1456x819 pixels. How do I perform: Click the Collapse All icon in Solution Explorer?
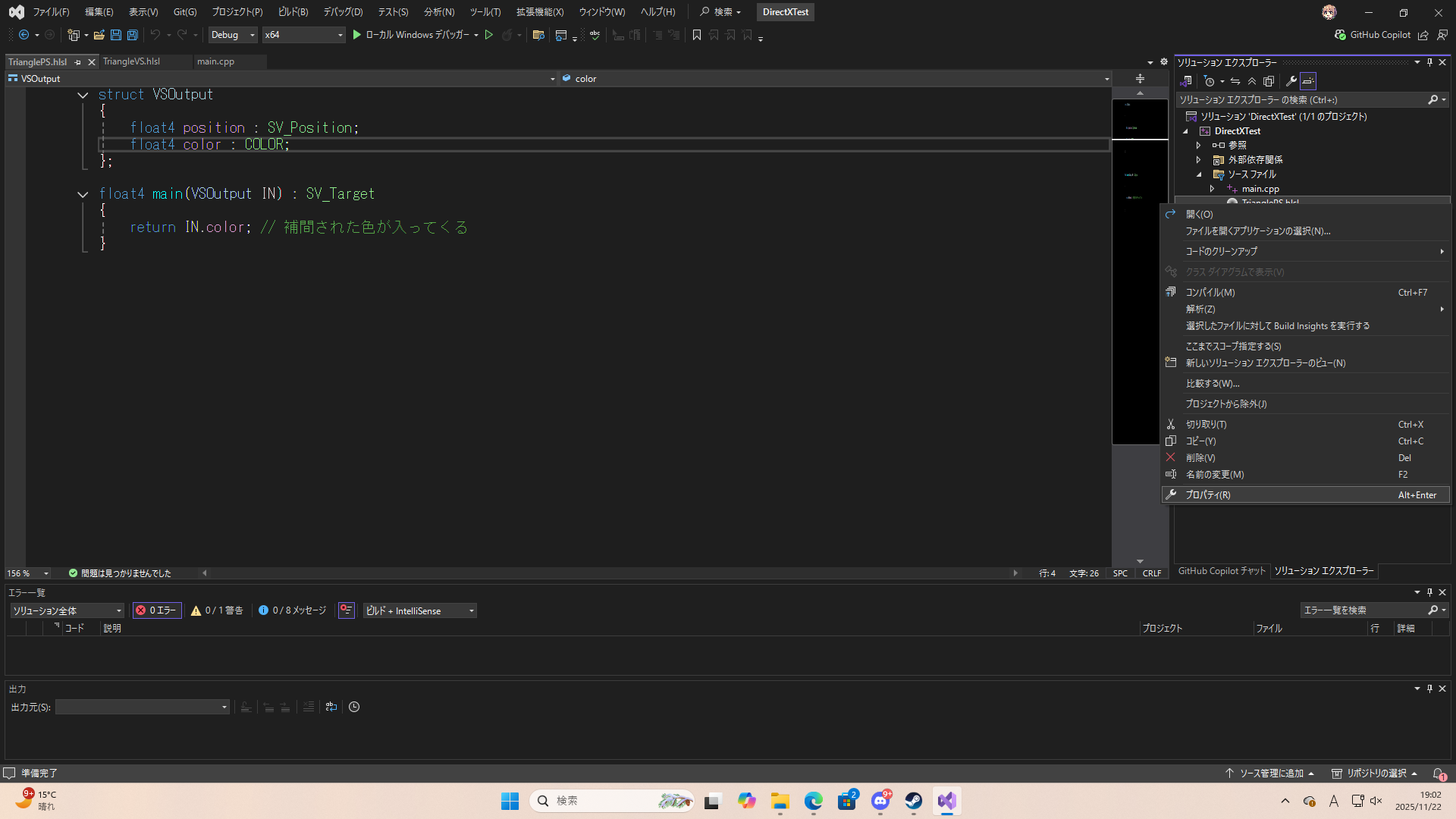(1252, 81)
